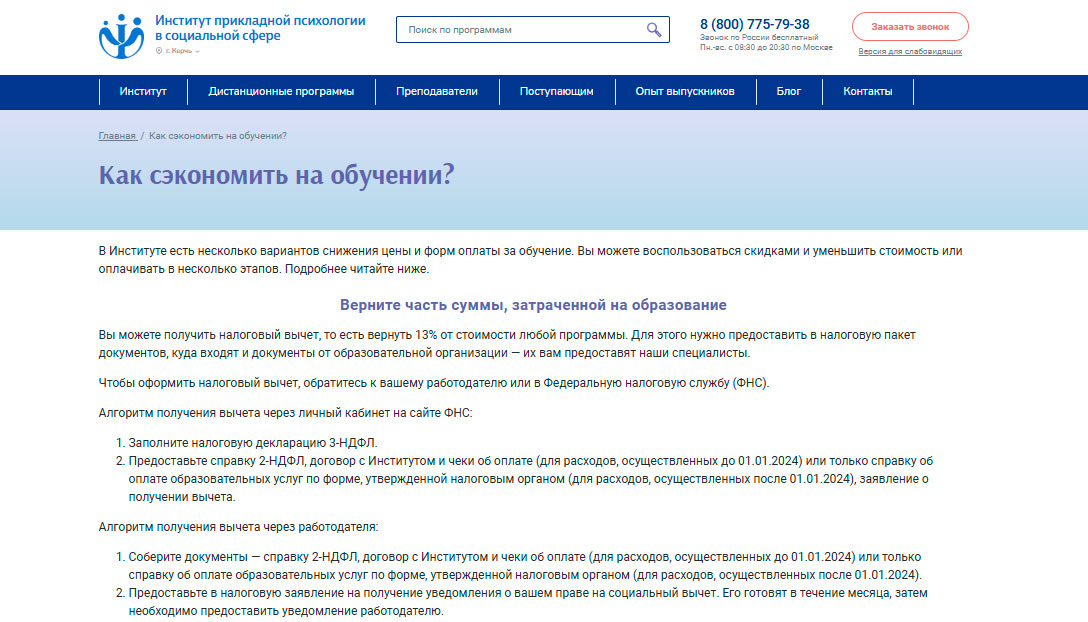The image size is (1088, 622).
Task: Click the institute name title text link
Action: coord(260,28)
